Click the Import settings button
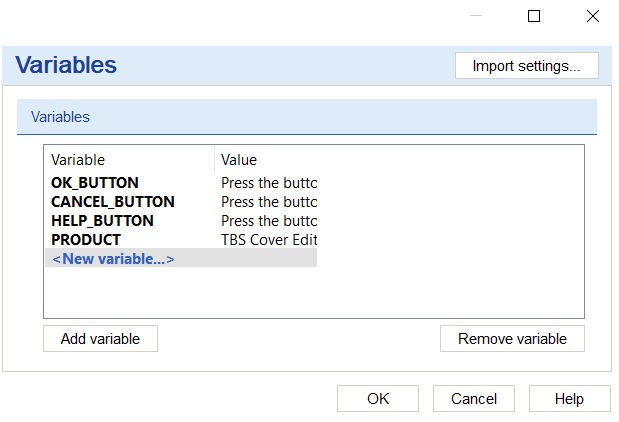The width and height of the screenshot is (619, 422). 526,66
